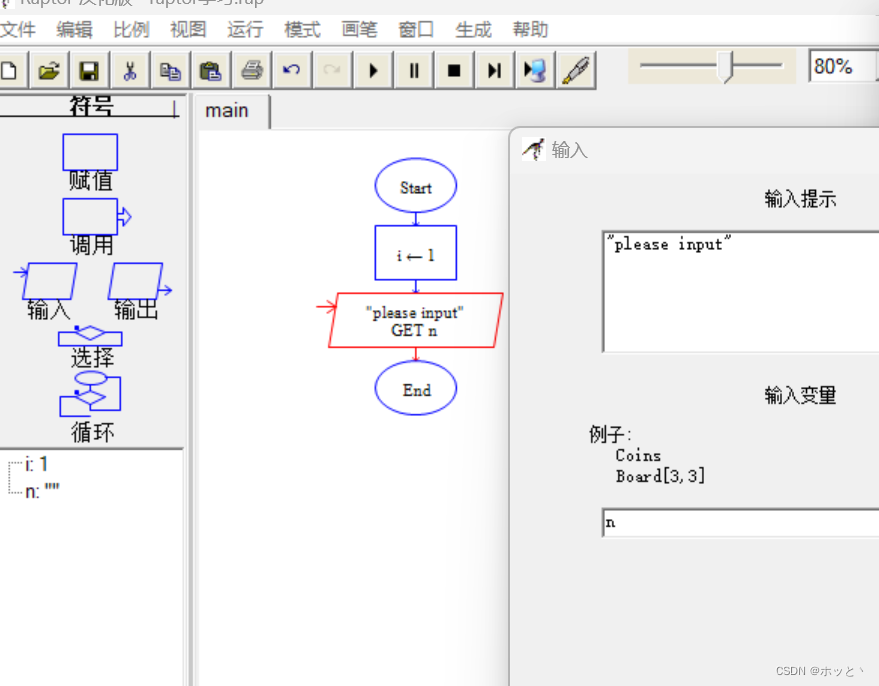The image size is (879, 686).
Task: Select the 输出 output symbol
Action: [140, 281]
